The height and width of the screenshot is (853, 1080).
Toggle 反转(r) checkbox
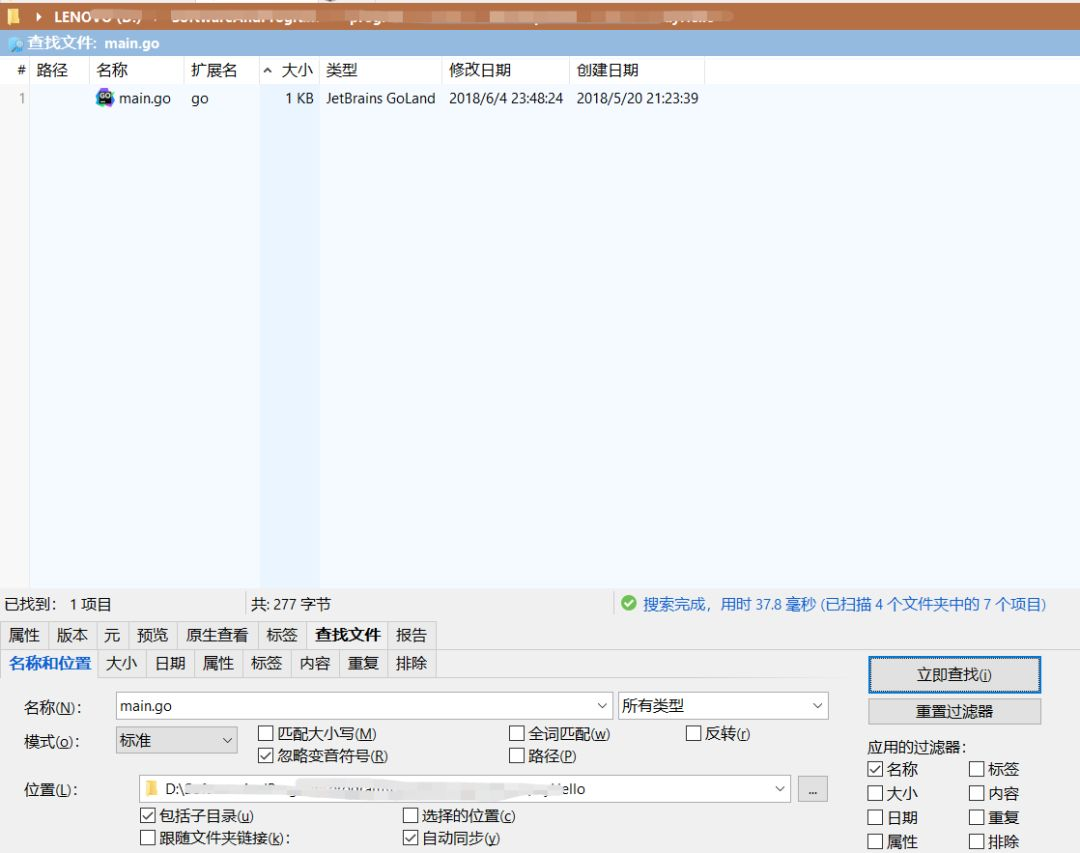point(693,733)
